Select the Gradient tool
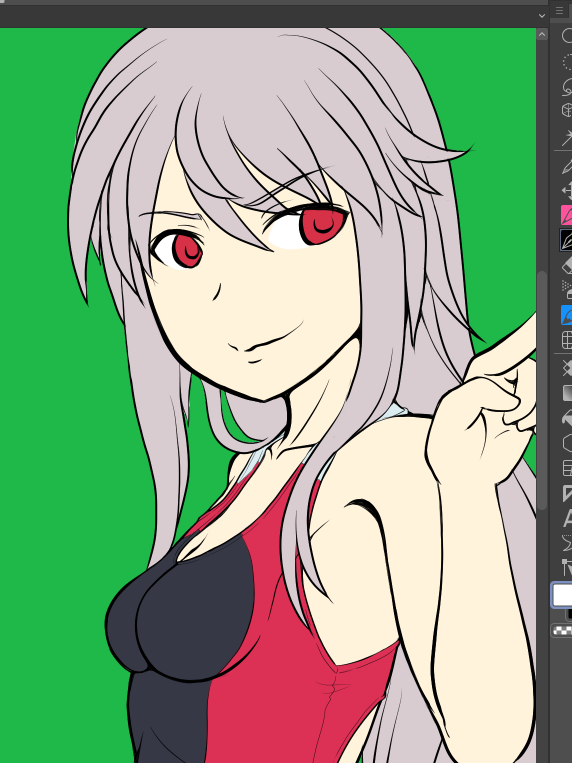 pos(567,393)
